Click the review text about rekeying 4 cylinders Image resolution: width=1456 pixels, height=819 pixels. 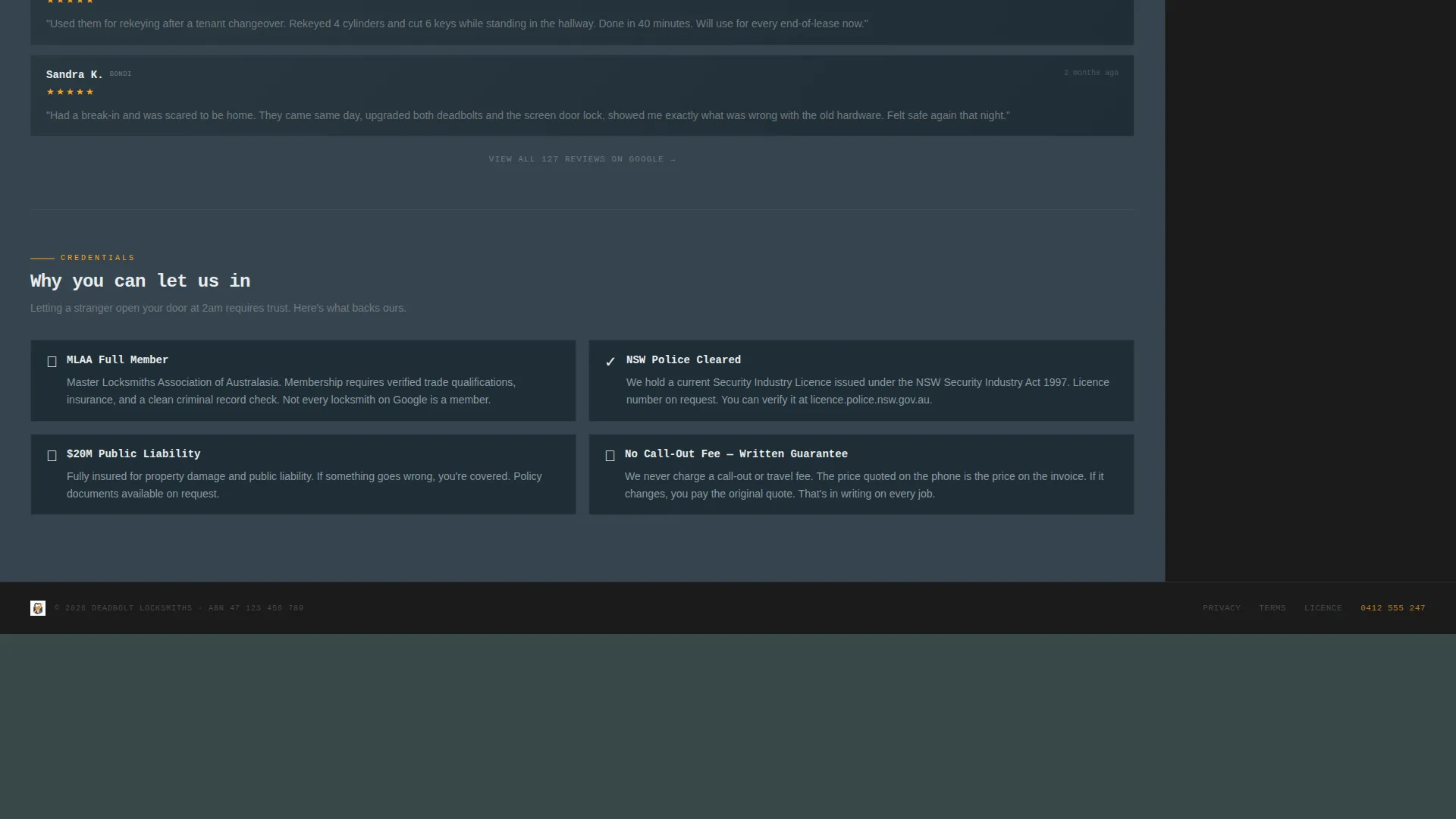(457, 24)
